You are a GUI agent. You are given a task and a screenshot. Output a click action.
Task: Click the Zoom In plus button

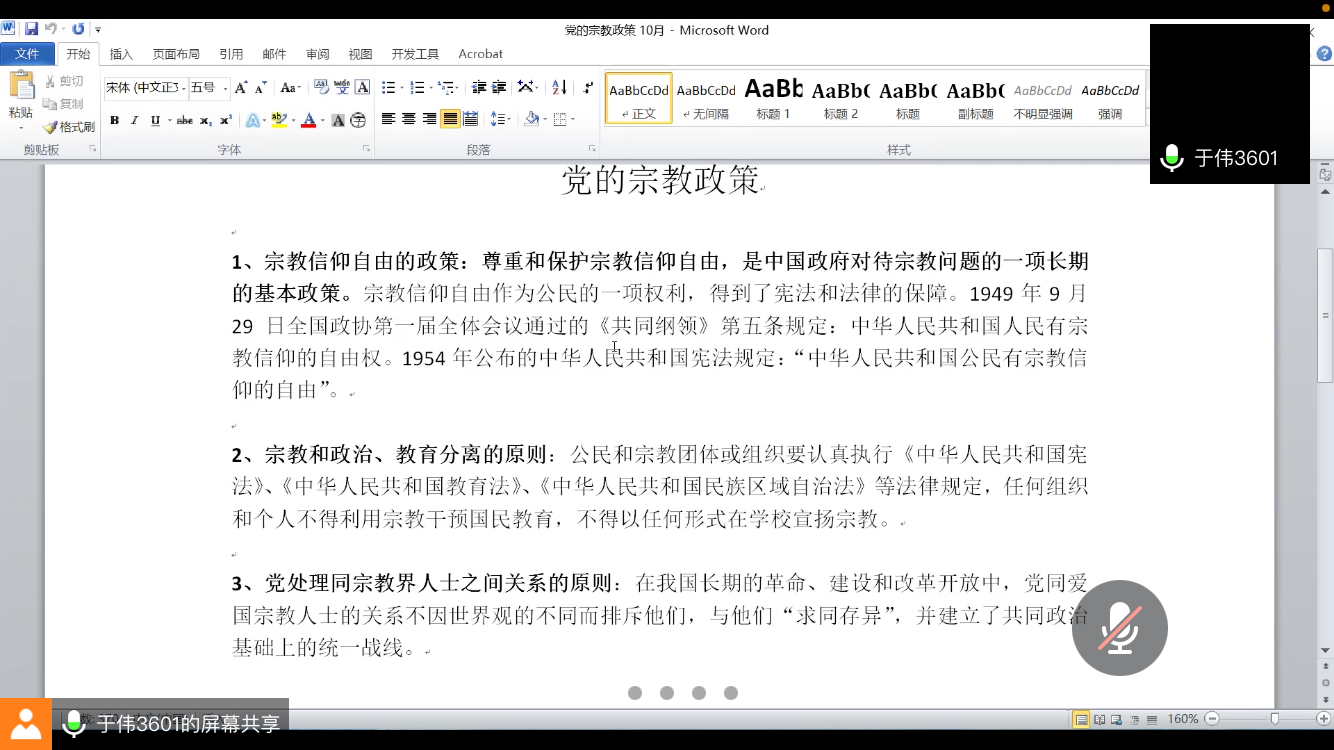(1324, 719)
